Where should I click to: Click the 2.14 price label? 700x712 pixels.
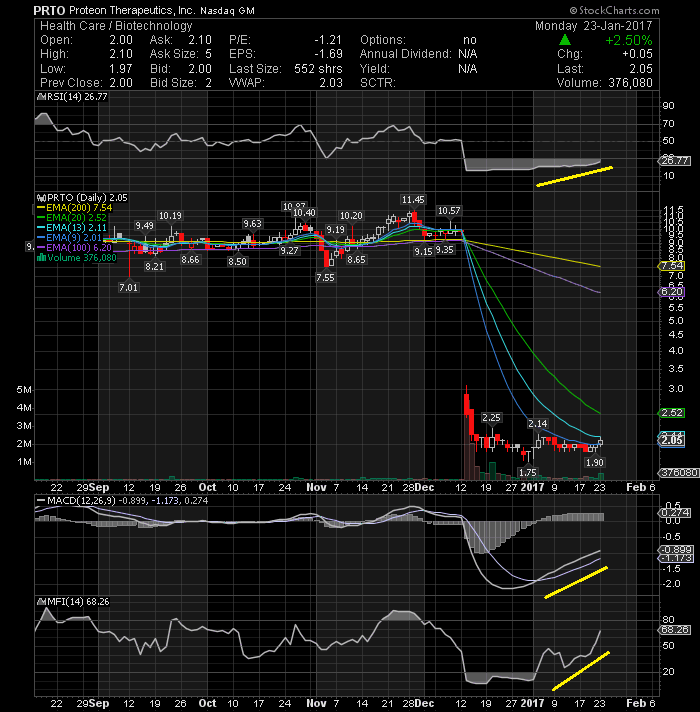(x=537, y=424)
